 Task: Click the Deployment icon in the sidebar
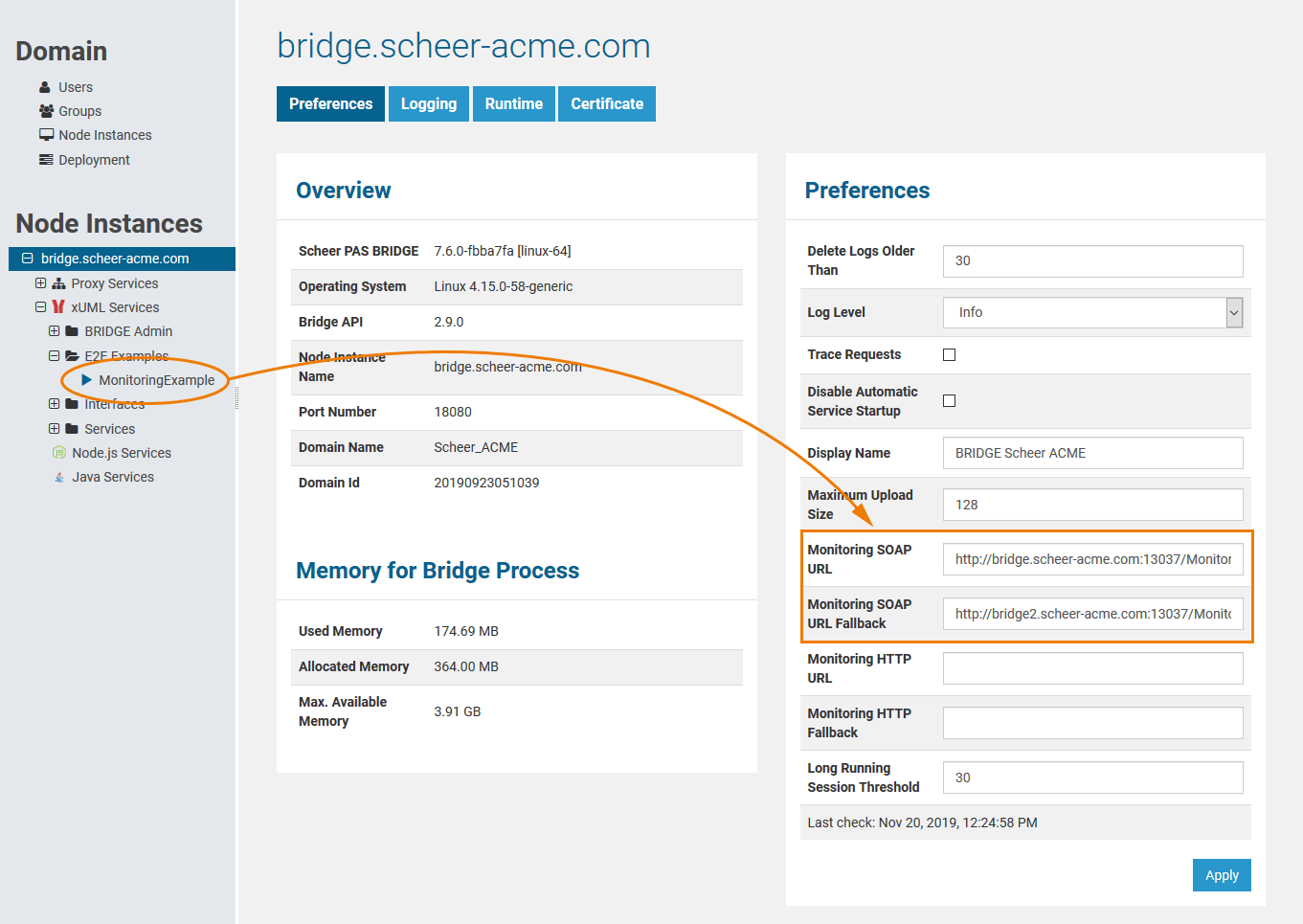(45, 159)
